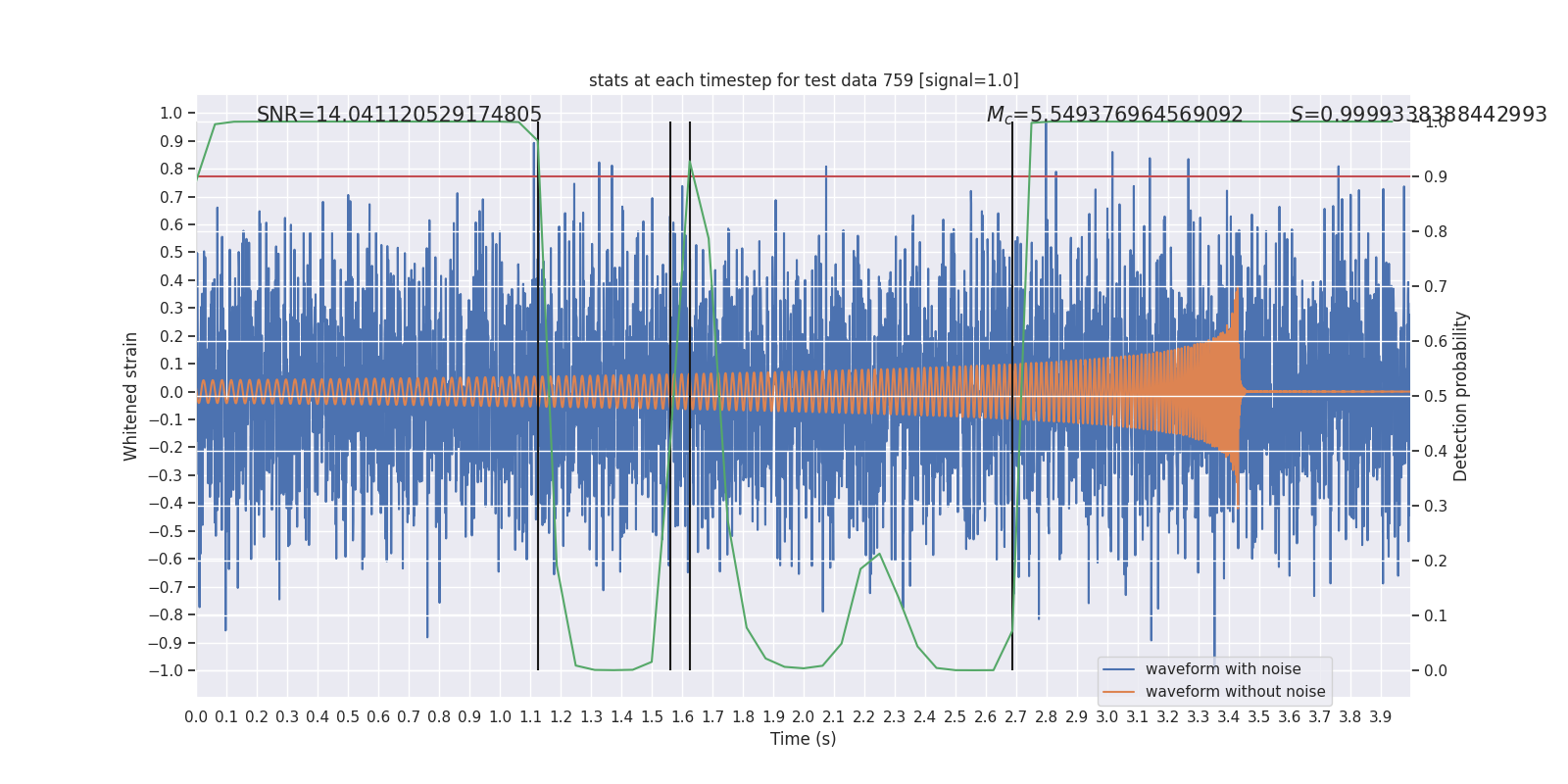This screenshot has height=784, width=1568.
Task: Click the 'Whitened strain' y-axis label
Action: tap(131, 396)
